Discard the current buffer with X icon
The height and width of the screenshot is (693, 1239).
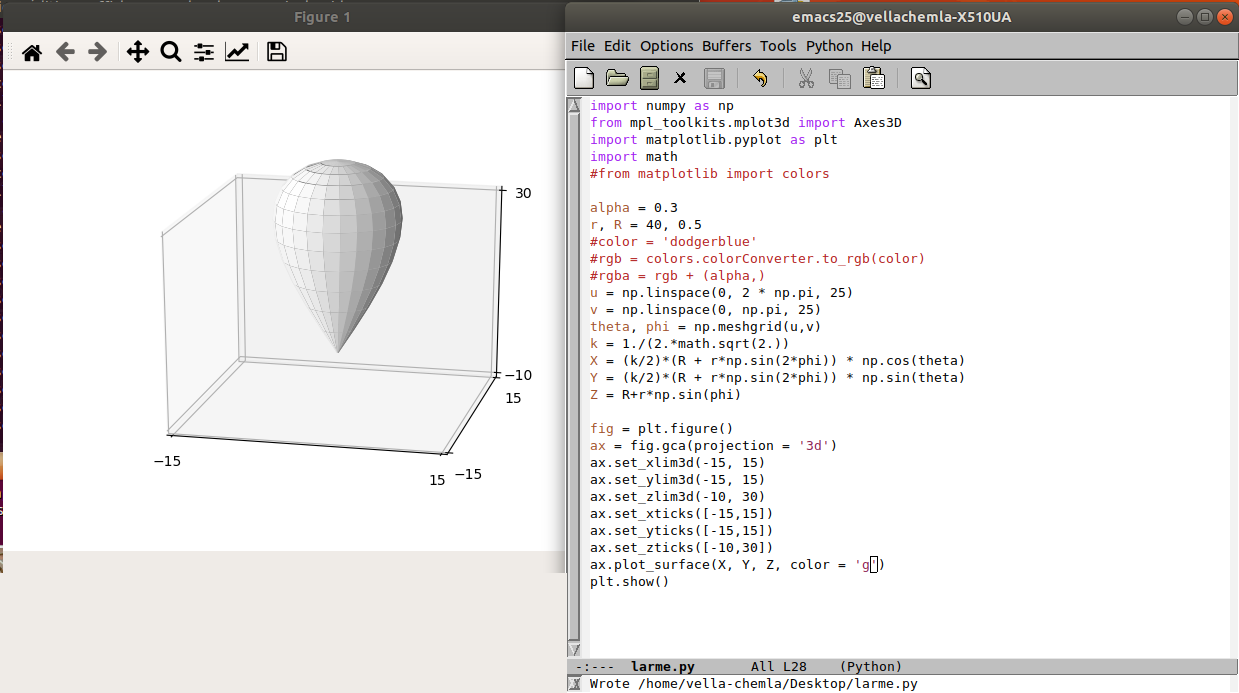[x=680, y=78]
